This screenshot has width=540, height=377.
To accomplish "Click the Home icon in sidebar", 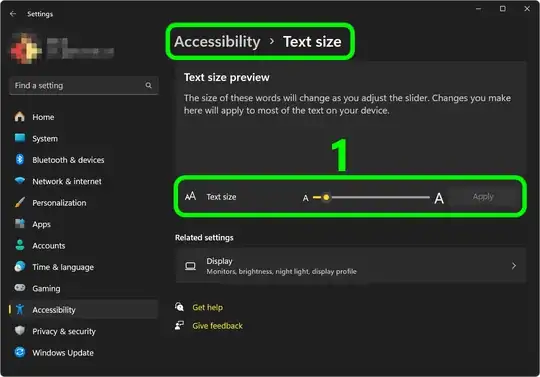I will point(20,117).
